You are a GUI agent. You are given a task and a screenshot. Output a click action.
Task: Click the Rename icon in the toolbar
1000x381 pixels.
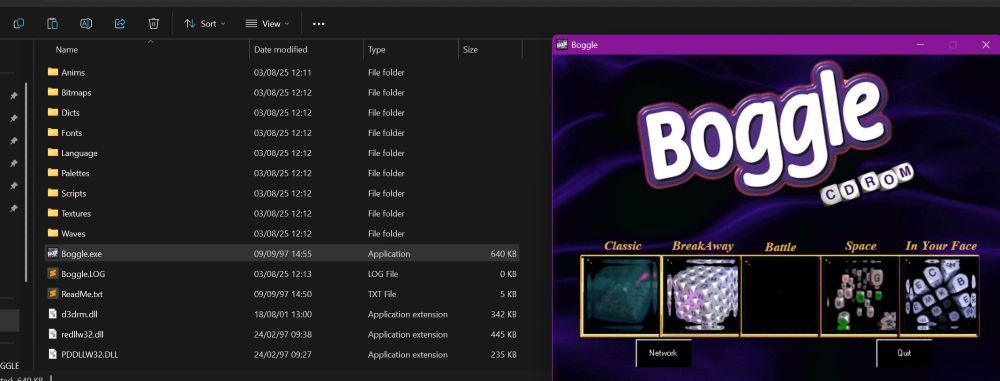tap(86, 24)
